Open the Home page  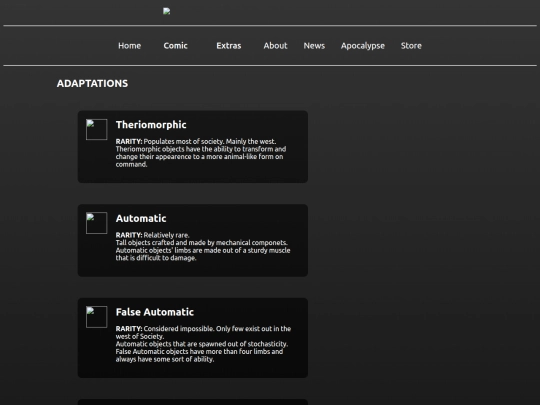click(x=129, y=46)
